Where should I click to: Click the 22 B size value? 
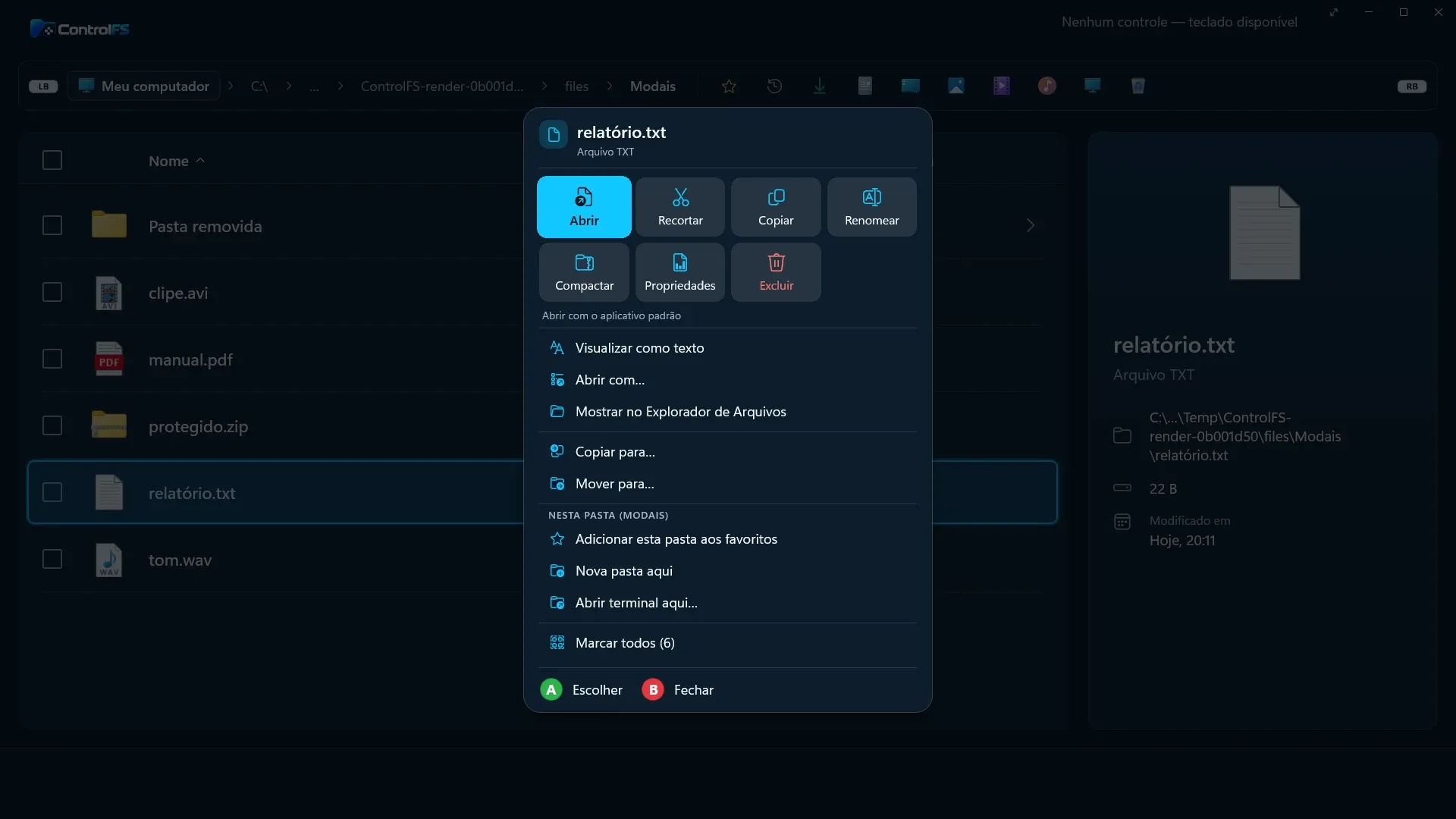coord(1163,489)
